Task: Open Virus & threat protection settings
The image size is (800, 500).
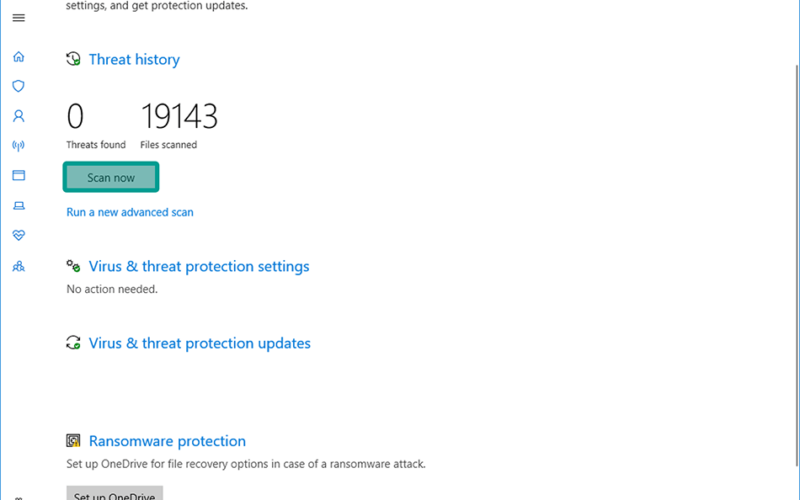Action: click(x=199, y=266)
